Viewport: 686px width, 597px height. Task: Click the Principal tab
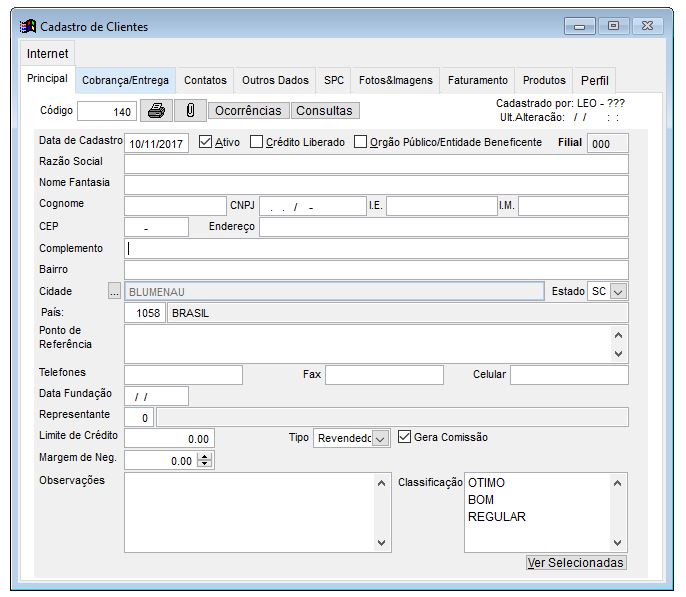[47, 79]
